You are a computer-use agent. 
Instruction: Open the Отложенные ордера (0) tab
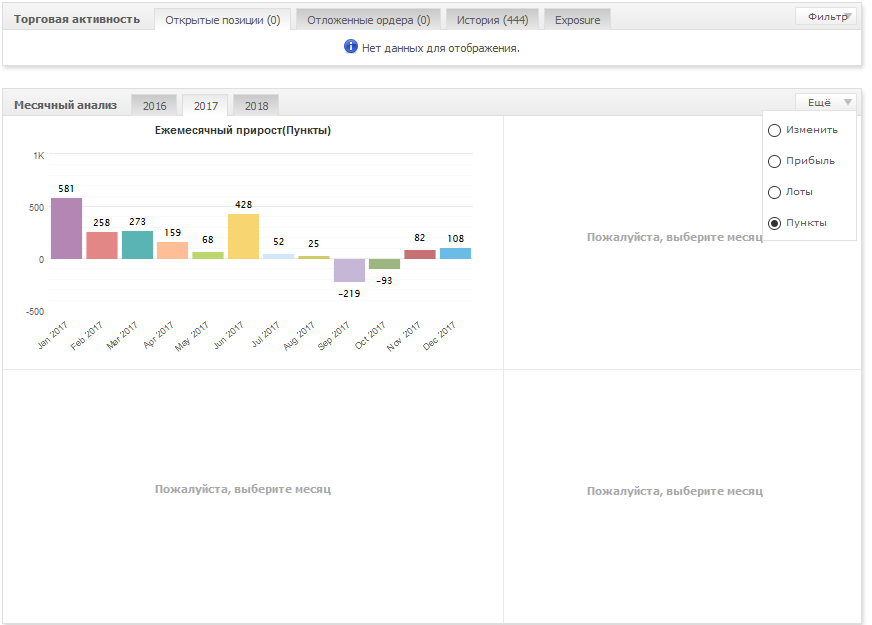369,20
